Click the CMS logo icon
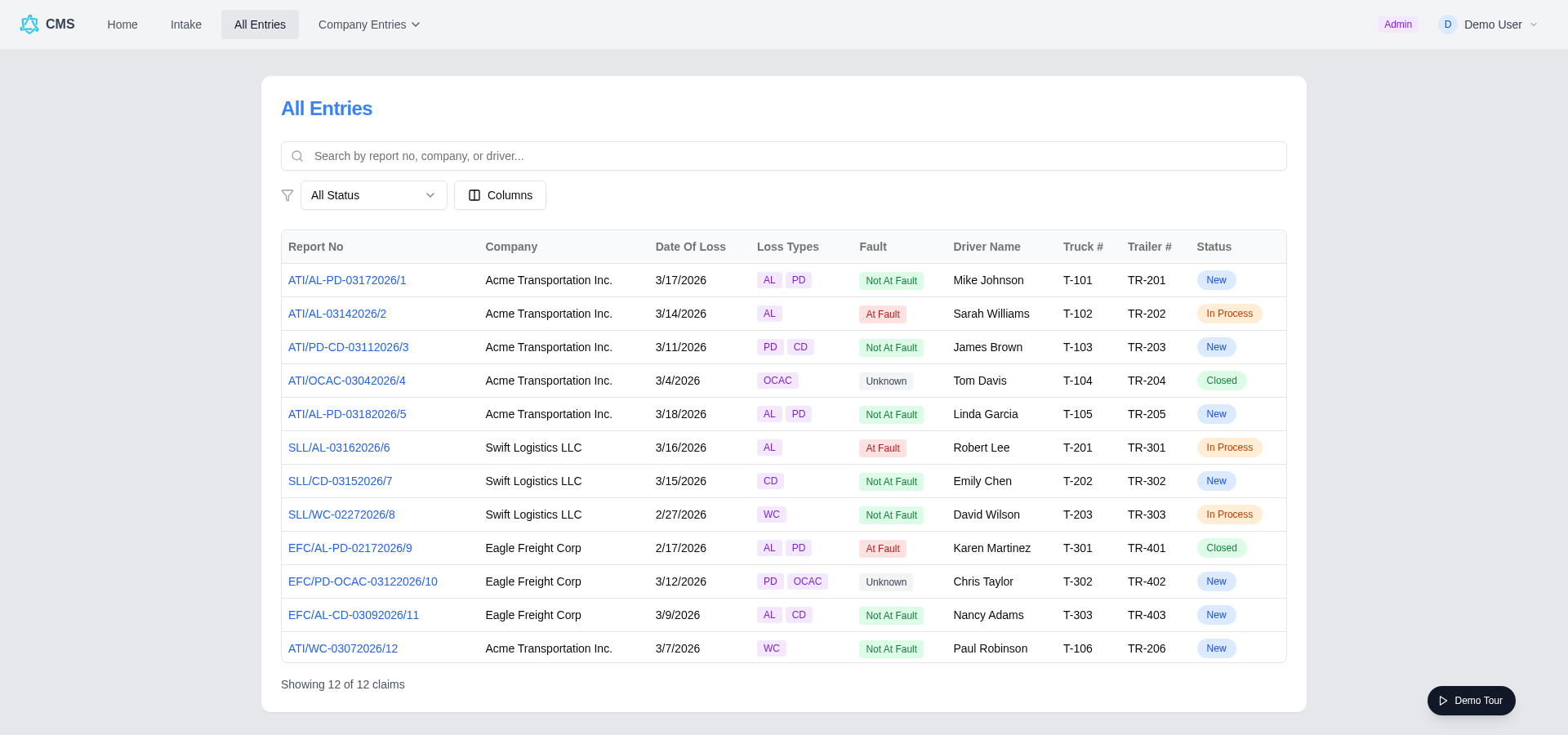Viewport: 1568px width, 735px height. (29, 24)
